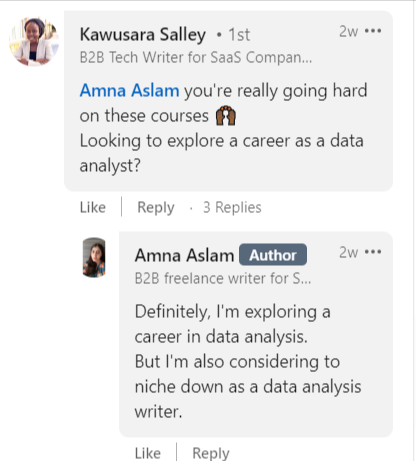The width and height of the screenshot is (416, 461).
Task: Open options menu for Kawusara Salley's comment
Action: tap(373, 31)
